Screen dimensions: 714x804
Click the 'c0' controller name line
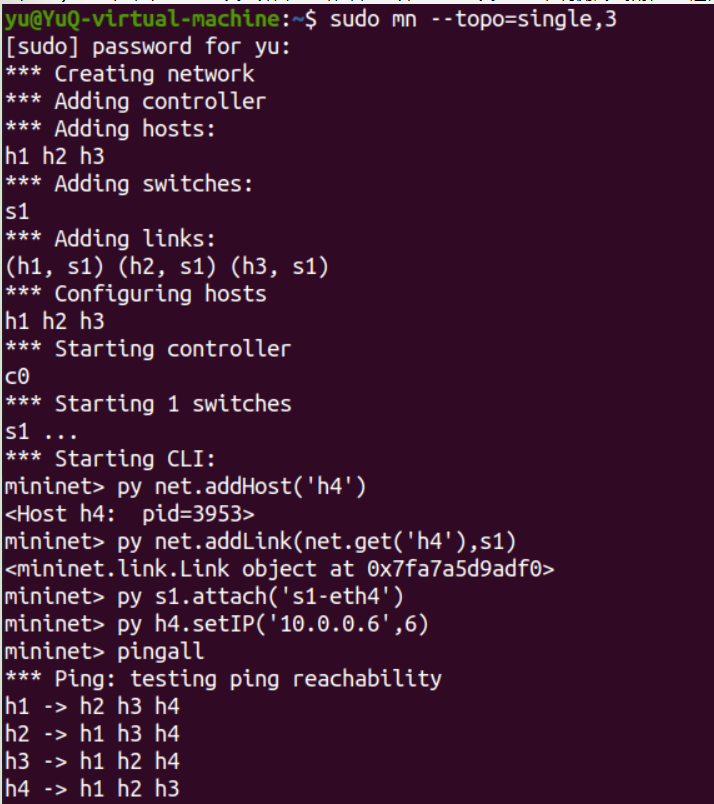coord(18,377)
